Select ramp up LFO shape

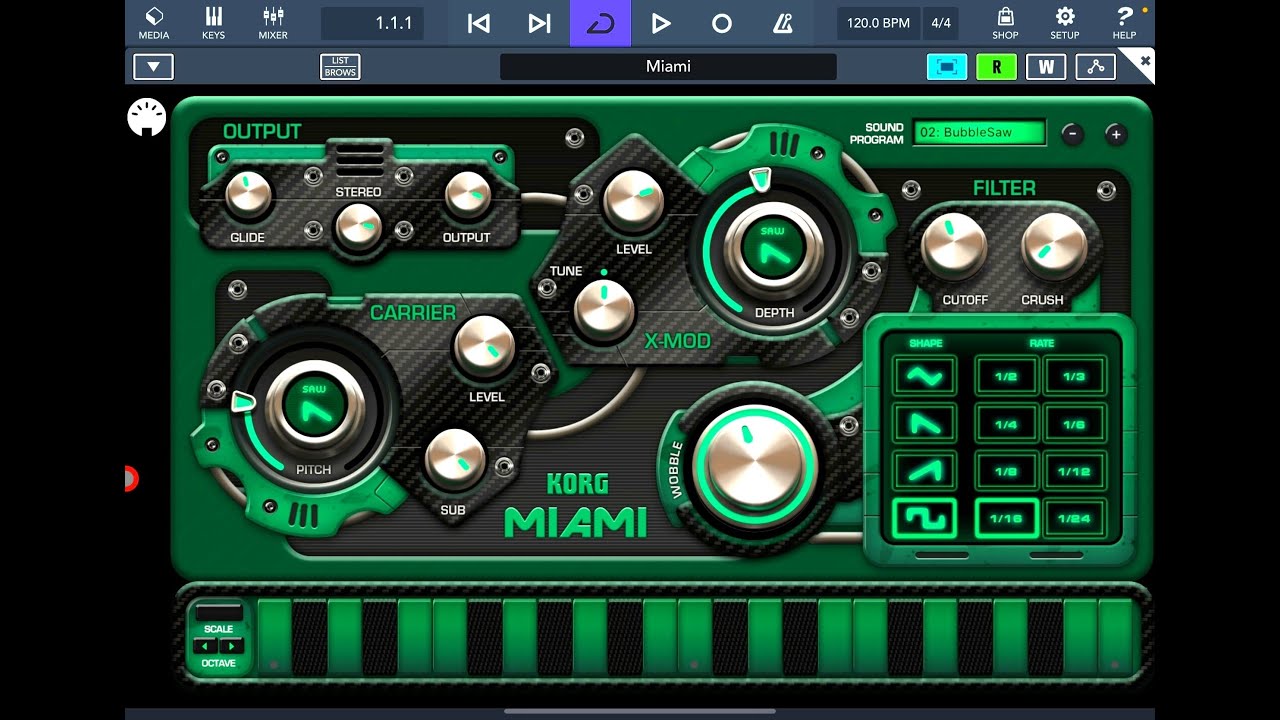[925, 472]
